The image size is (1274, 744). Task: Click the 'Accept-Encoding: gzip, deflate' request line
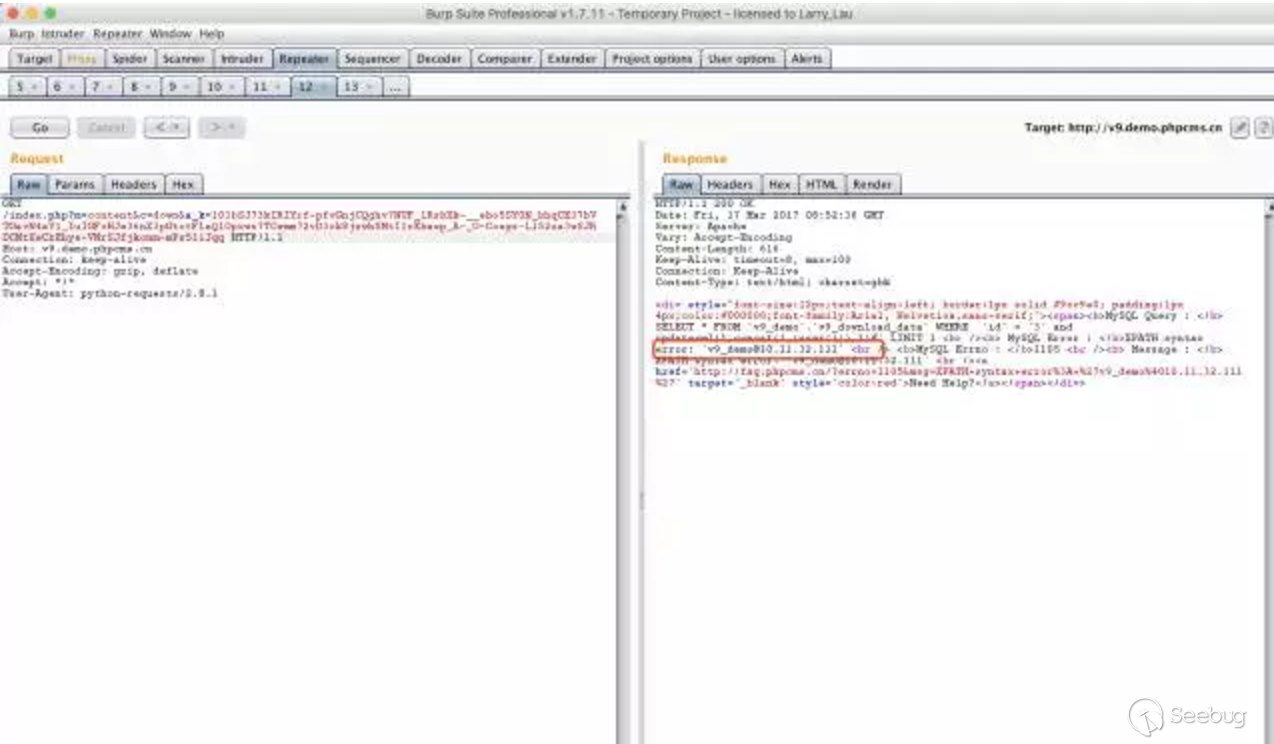pos(100,271)
